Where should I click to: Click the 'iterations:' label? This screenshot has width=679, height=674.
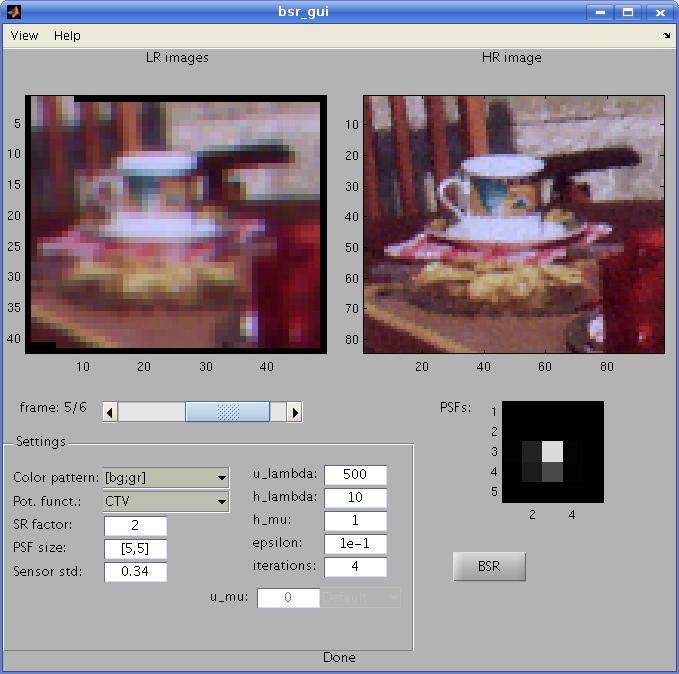(285, 566)
